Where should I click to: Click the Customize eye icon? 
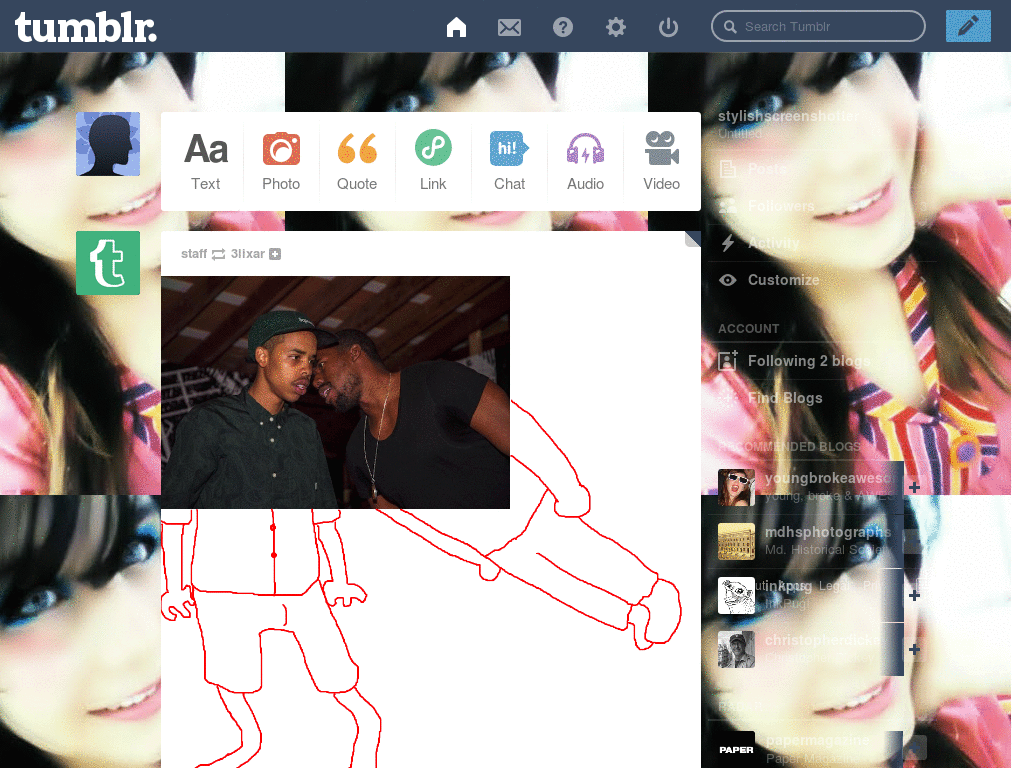tap(728, 280)
